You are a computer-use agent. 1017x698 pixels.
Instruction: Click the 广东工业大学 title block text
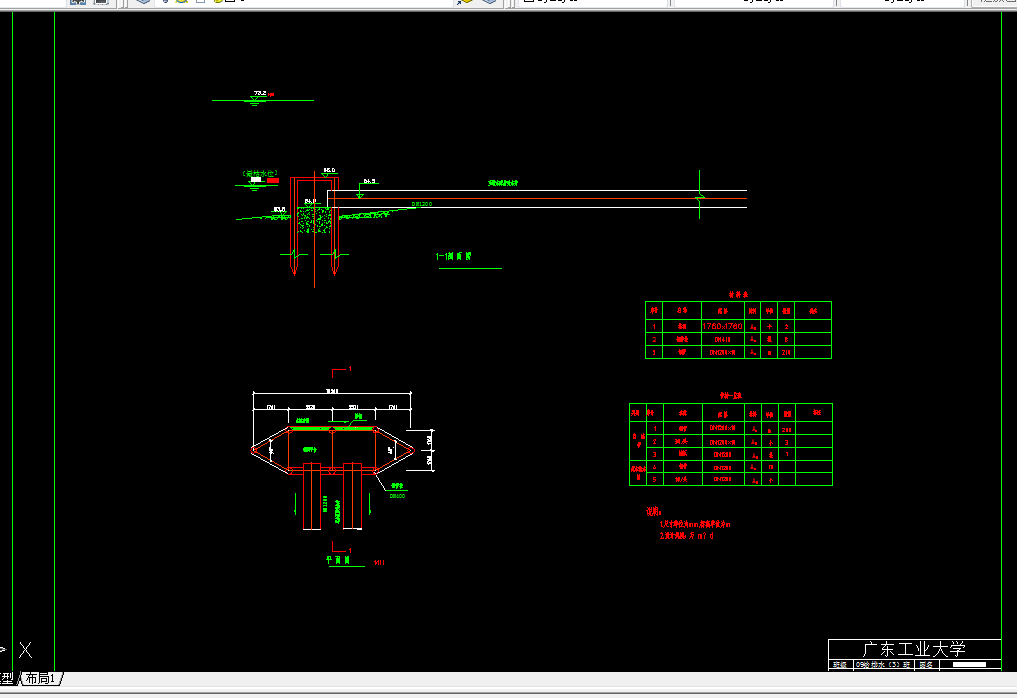914,649
